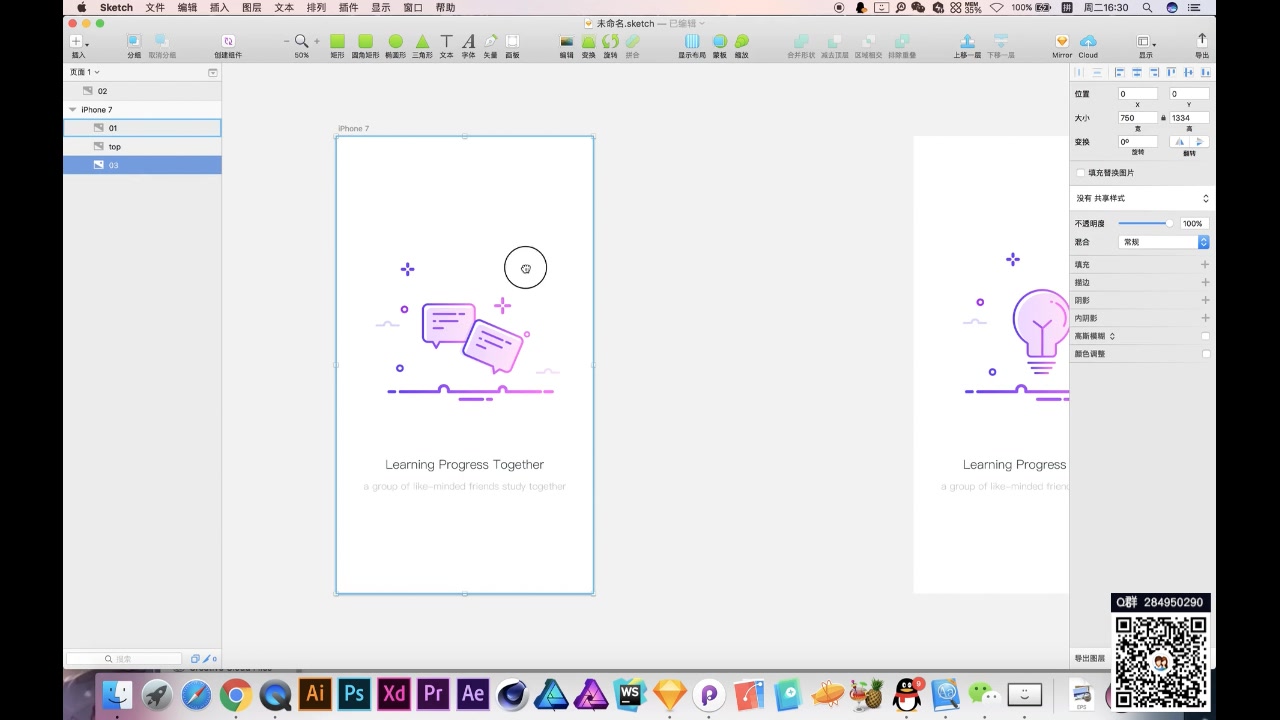This screenshot has width=1280, height=720.
Task: Click the align left edges icon
Action: [1119, 73]
